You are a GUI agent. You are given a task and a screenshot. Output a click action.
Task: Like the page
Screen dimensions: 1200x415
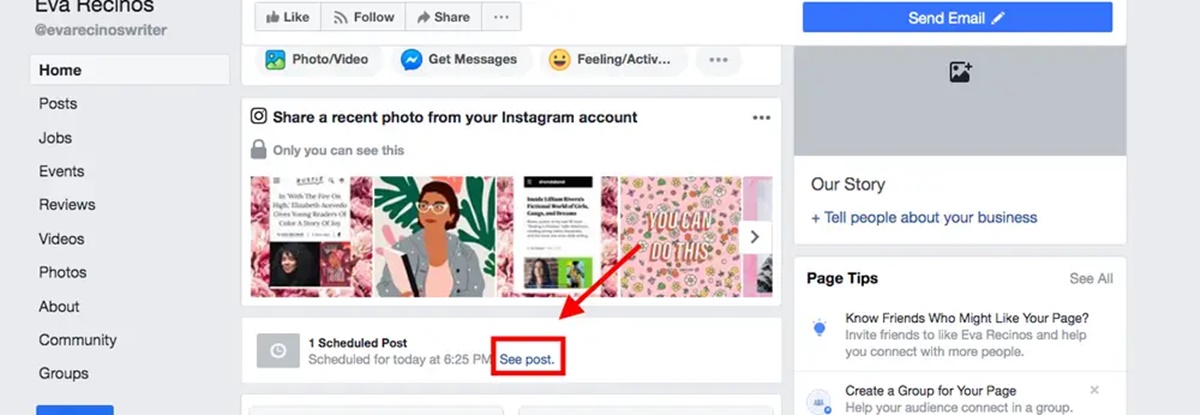(287, 17)
